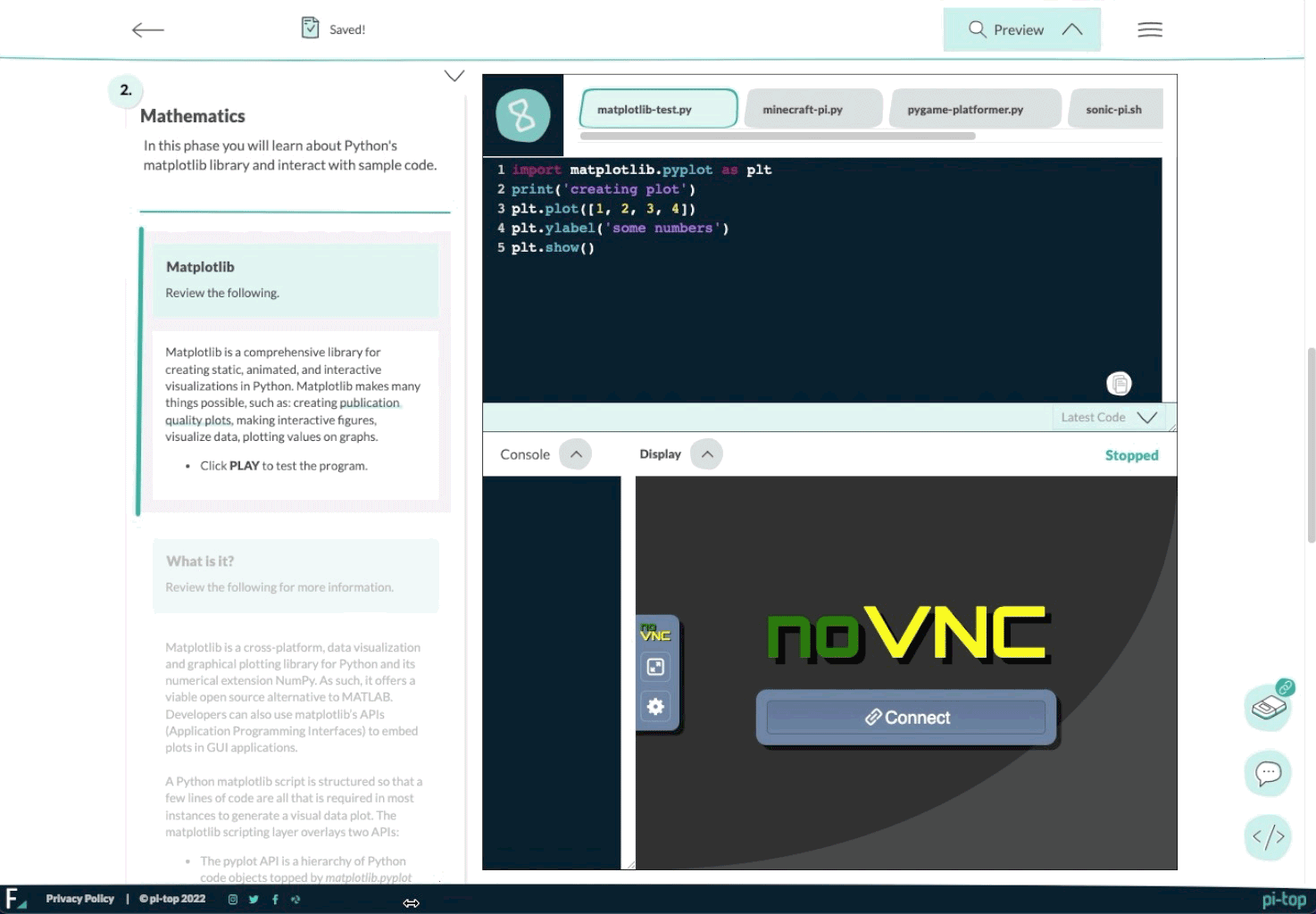Collapse the Display panel
The image size is (1316, 914).
tap(706, 454)
